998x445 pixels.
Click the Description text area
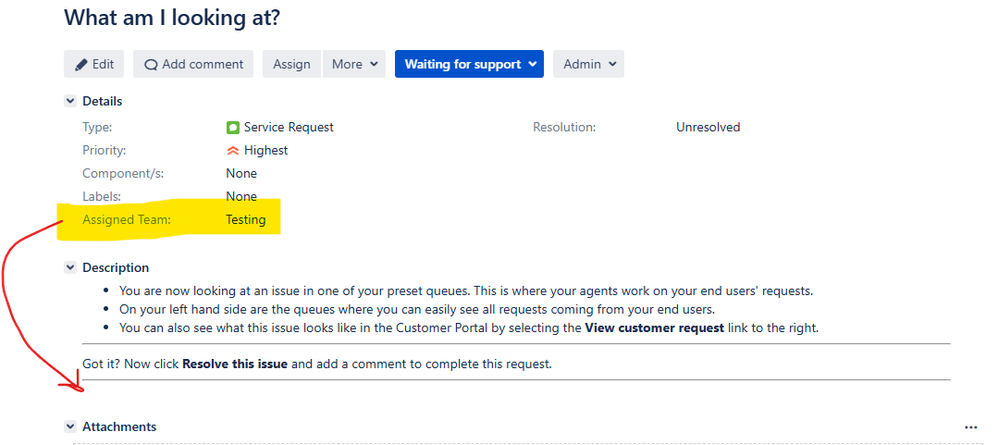(516, 328)
